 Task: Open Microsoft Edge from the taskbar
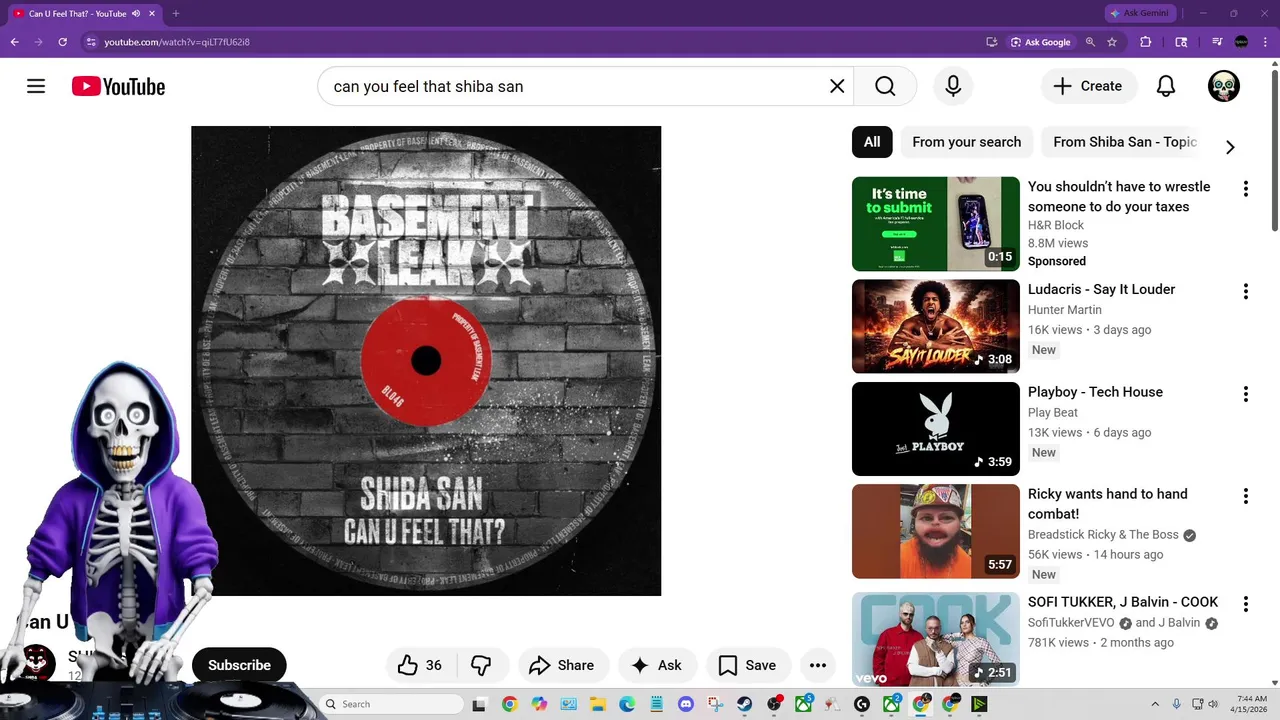point(627,704)
